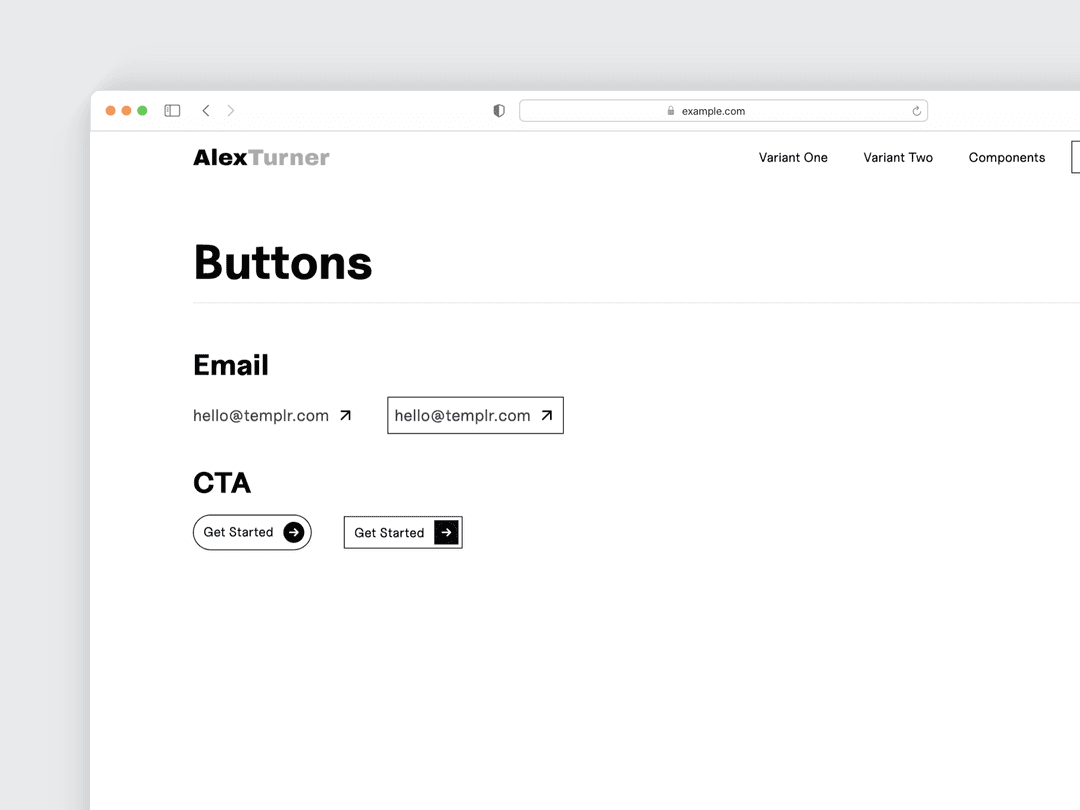
Task: Click the orange traffic light button
Action: [x=110, y=110]
